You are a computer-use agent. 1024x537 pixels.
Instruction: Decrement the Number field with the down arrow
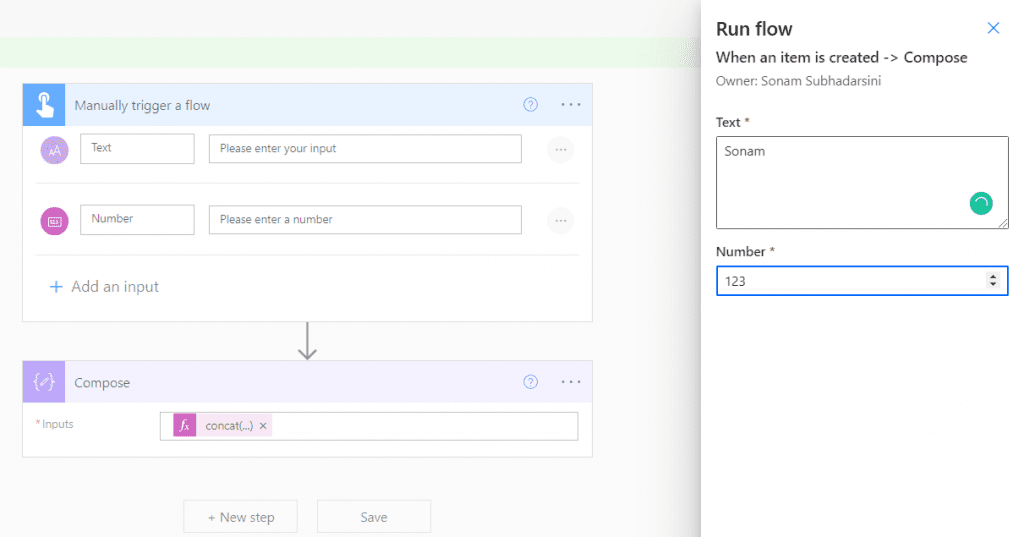tap(993, 284)
